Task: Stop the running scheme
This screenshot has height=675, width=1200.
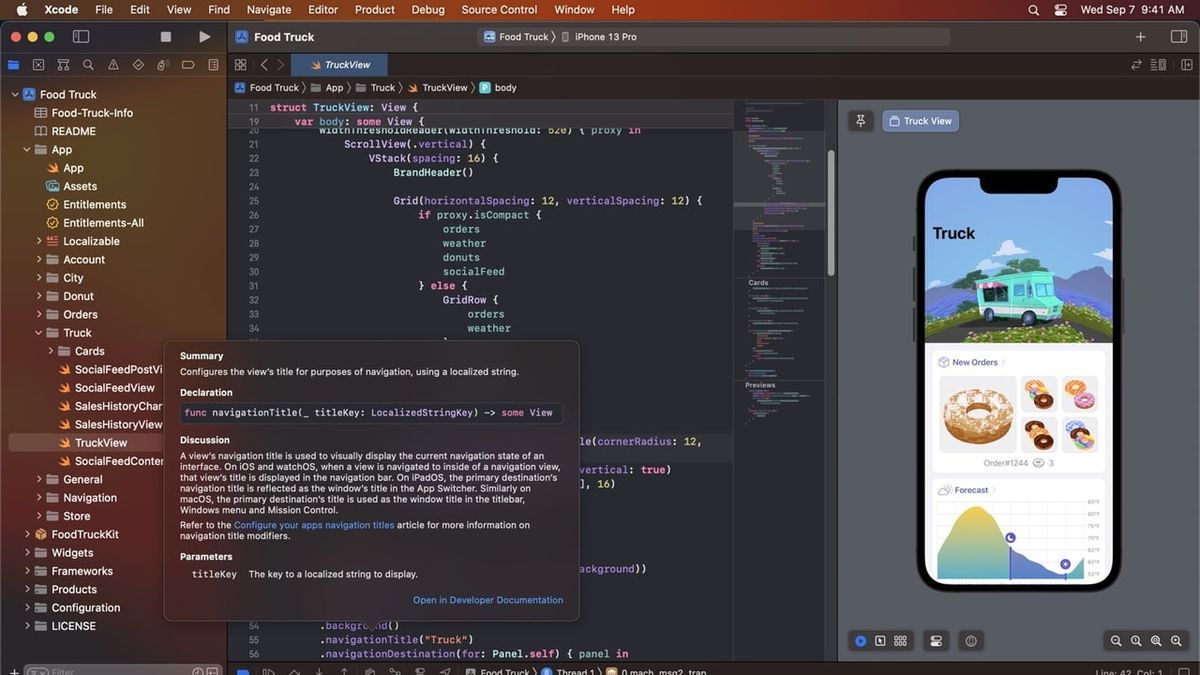Action: (x=165, y=36)
